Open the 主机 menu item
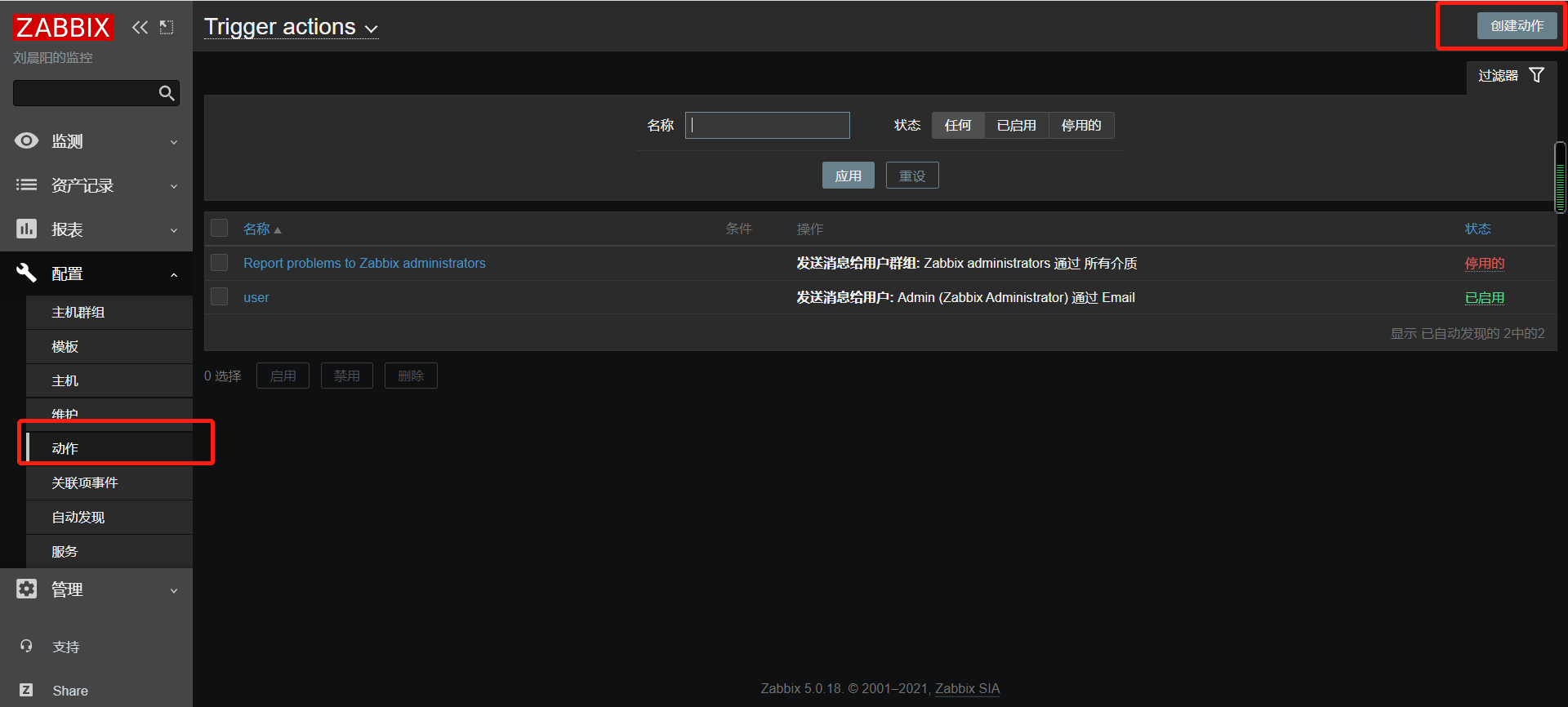The width and height of the screenshot is (1568, 707). point(109,380)
